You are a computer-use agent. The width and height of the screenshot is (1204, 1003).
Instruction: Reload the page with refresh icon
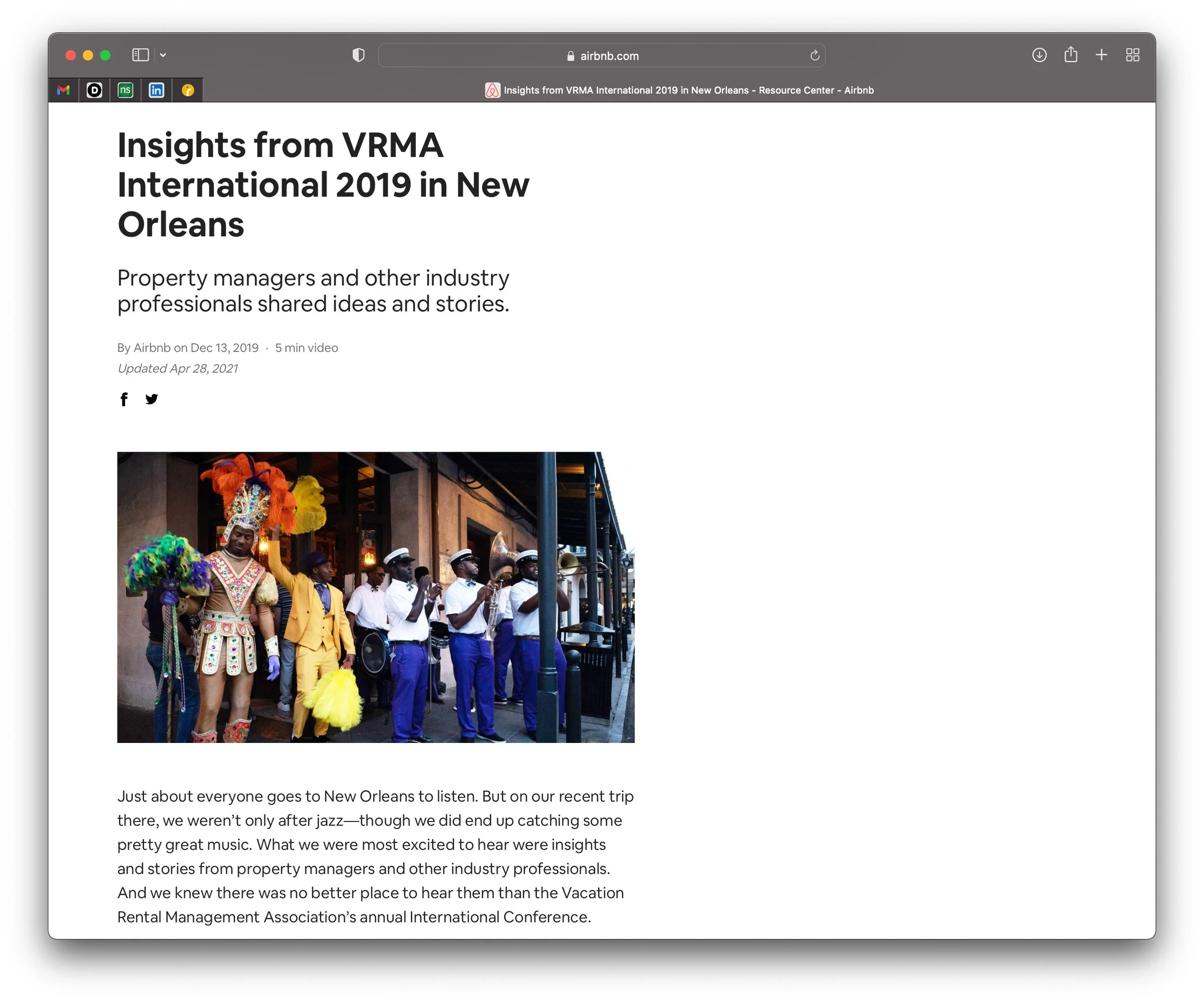[x=815, y=55]
